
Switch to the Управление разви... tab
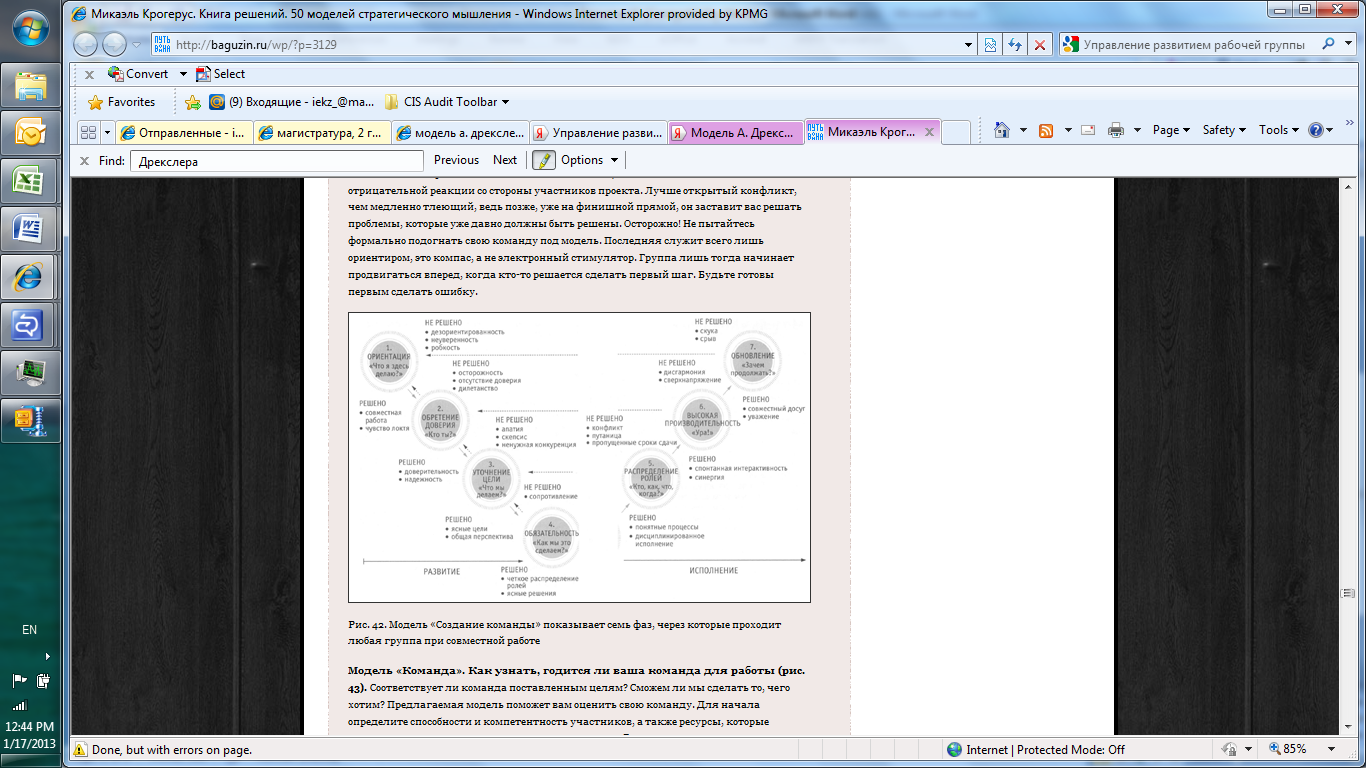pos(597,132)
